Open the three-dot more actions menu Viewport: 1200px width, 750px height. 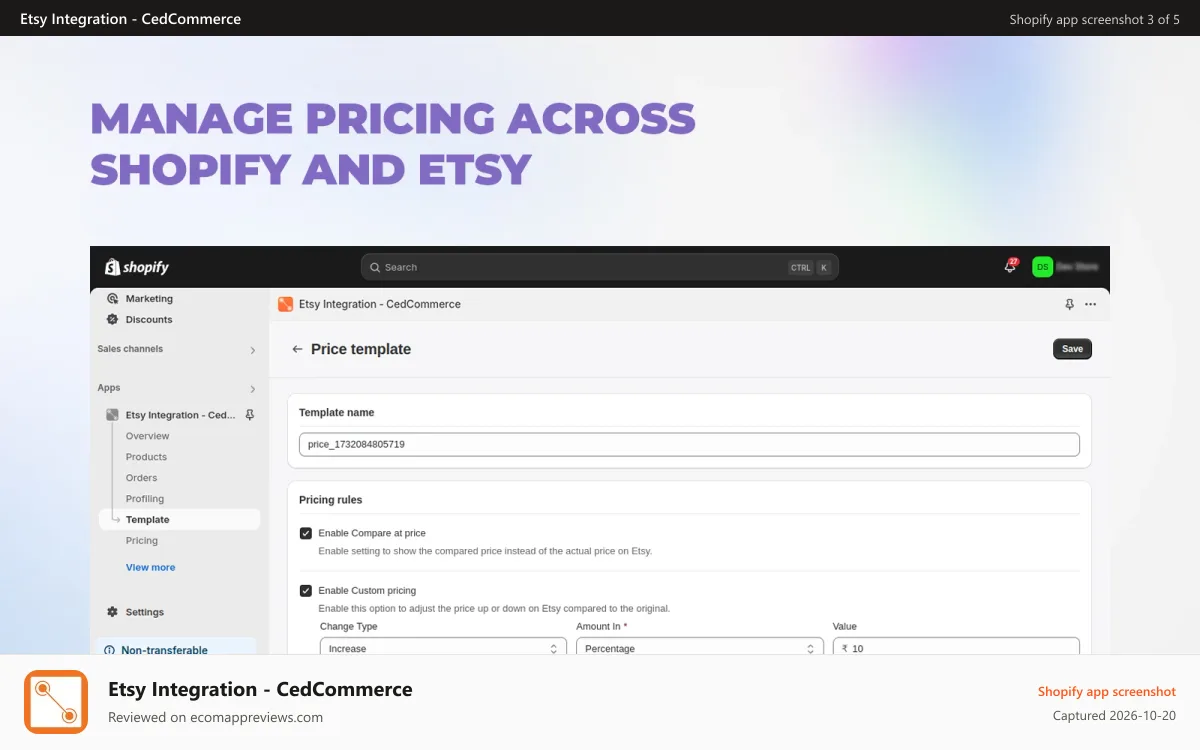click(x=1091, y=304)
